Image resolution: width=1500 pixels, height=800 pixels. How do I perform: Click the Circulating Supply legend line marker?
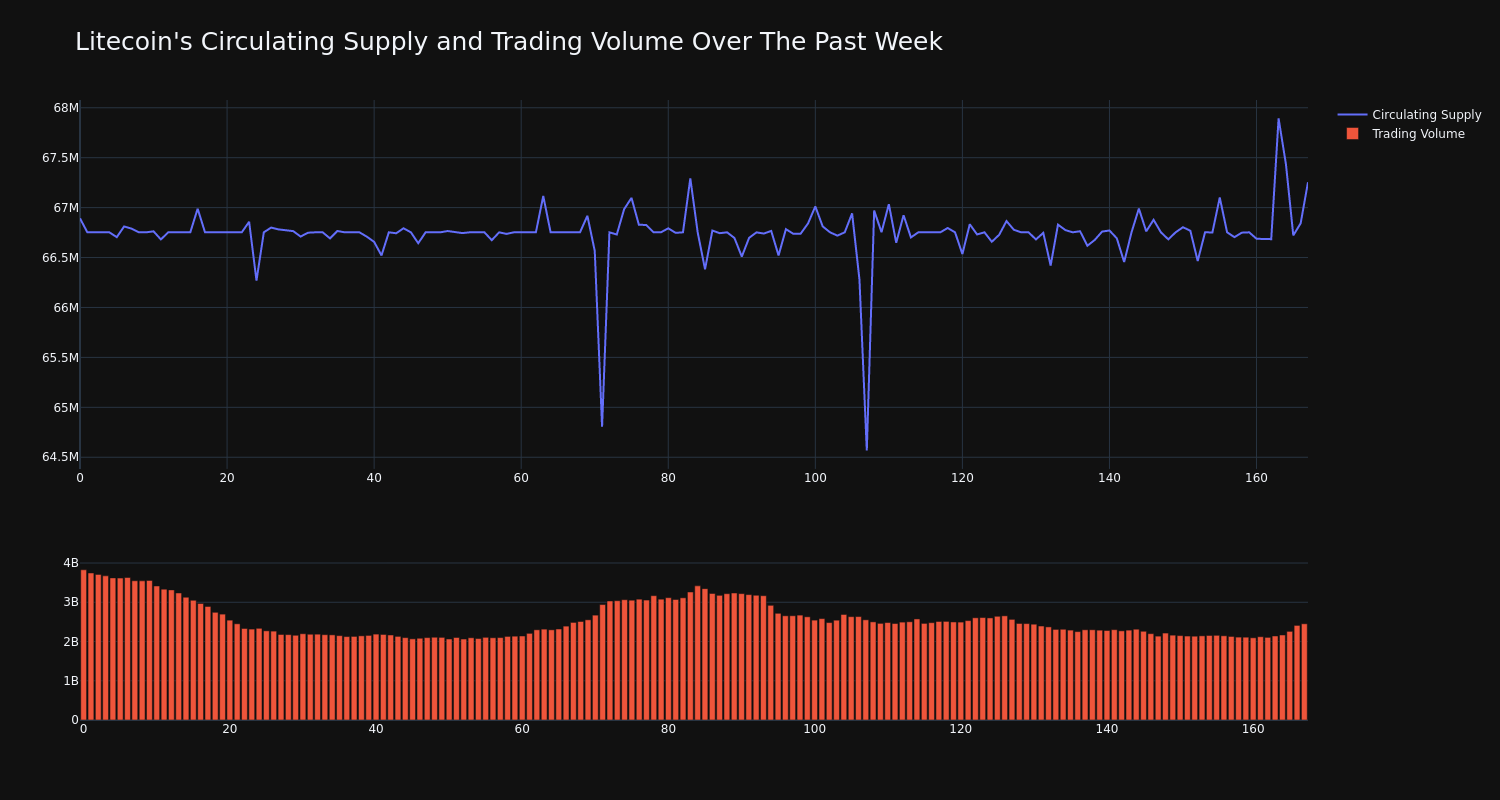[x=1352, y=115]
